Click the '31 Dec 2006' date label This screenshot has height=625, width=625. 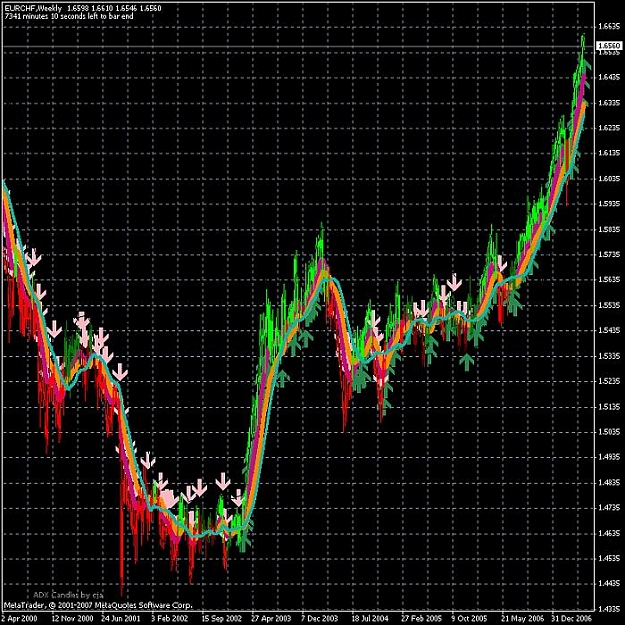(572, 619)
